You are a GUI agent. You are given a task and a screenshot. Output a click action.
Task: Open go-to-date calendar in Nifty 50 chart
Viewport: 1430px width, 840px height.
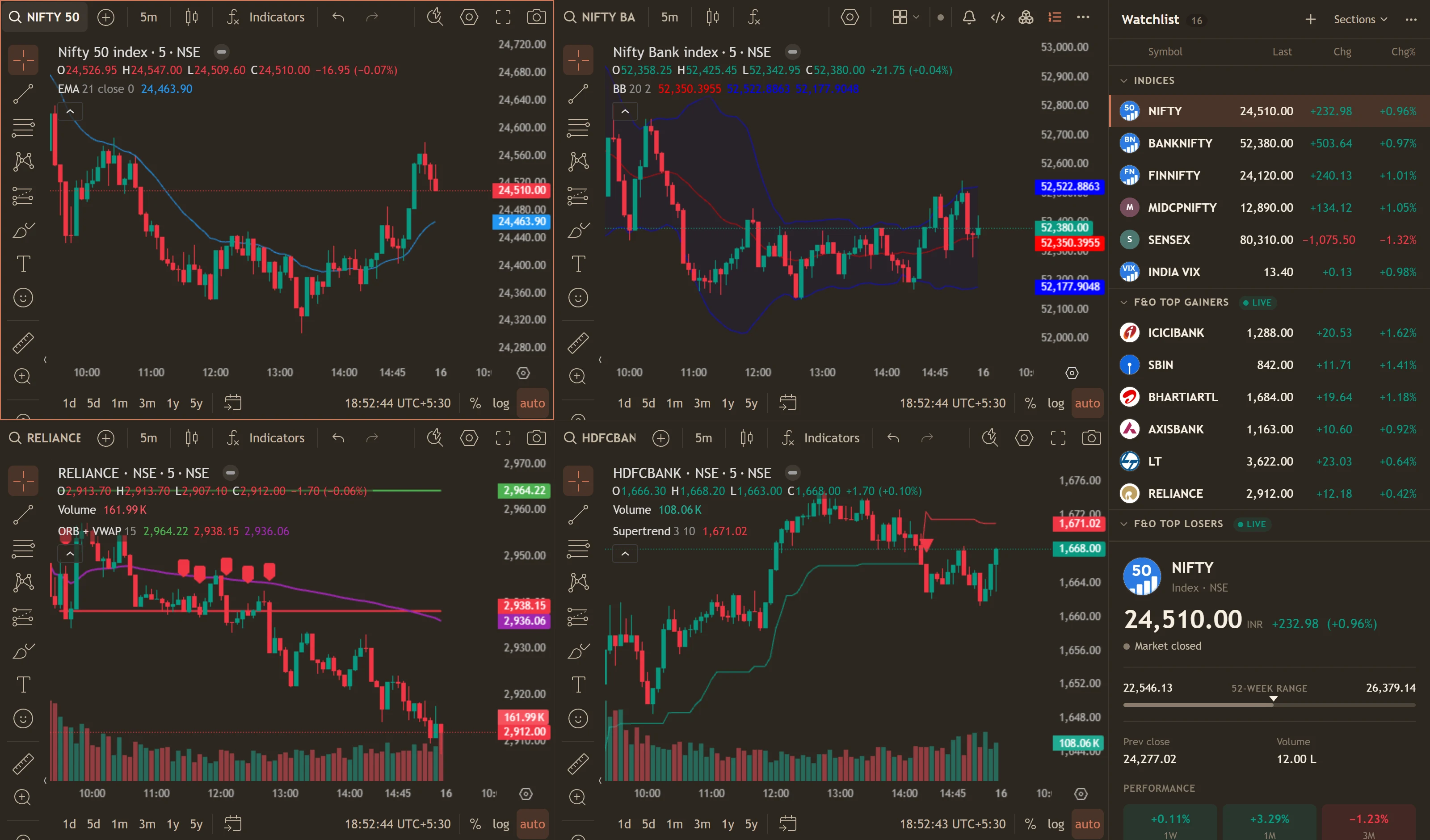click(233, 403)
